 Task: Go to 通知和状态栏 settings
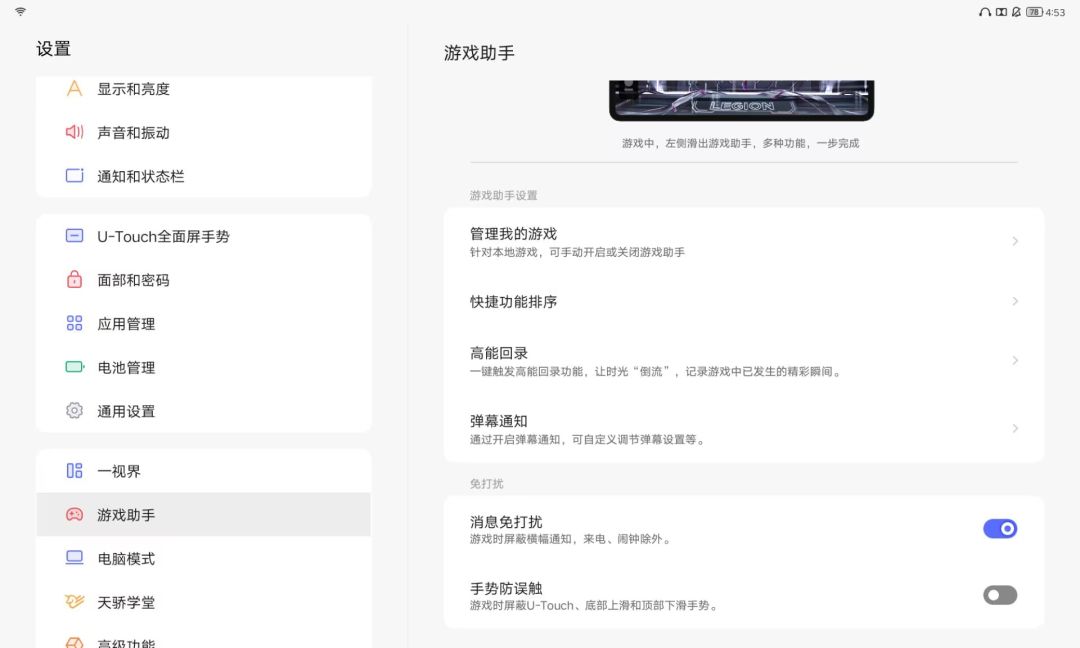(x=204, y=176)
